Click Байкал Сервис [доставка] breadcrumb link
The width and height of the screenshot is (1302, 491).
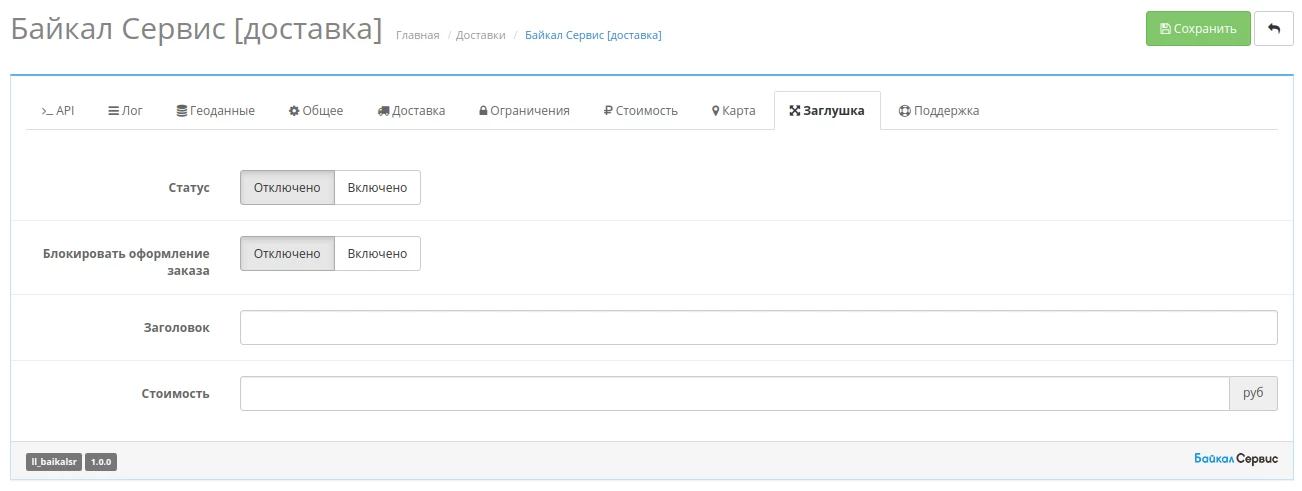[593, 35]
